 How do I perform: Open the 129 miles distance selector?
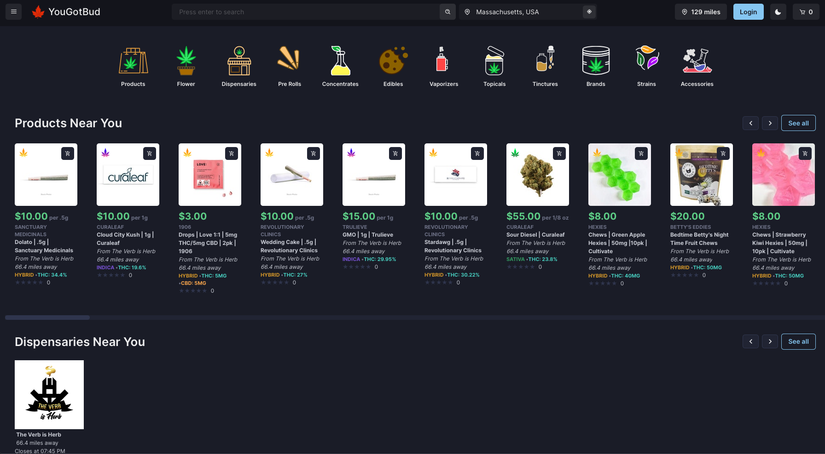[x=701, y=12]
